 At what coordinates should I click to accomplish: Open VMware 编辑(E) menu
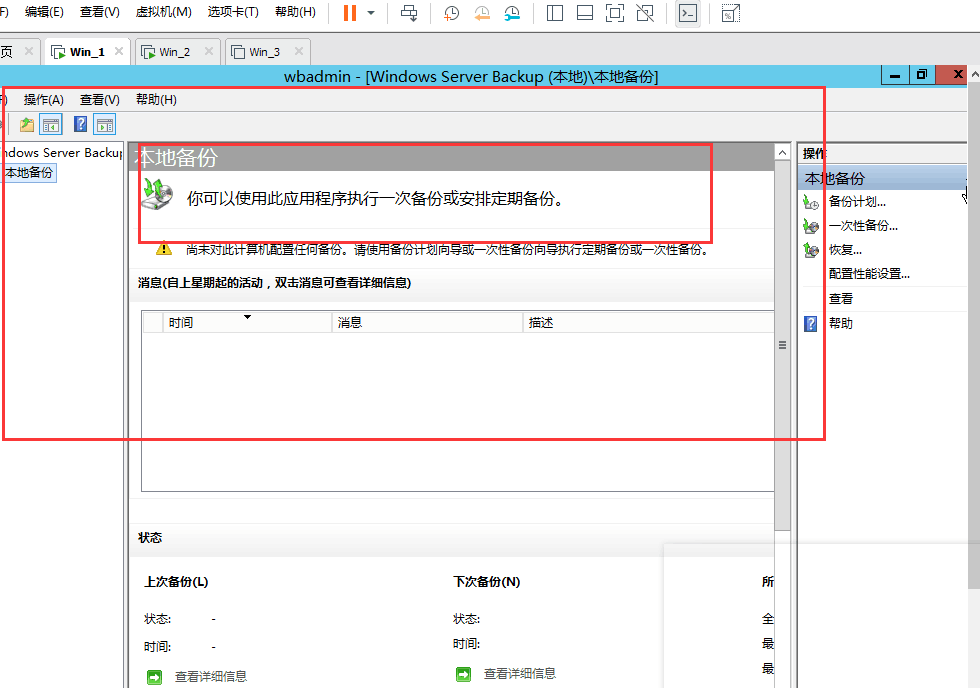(44, 12)
